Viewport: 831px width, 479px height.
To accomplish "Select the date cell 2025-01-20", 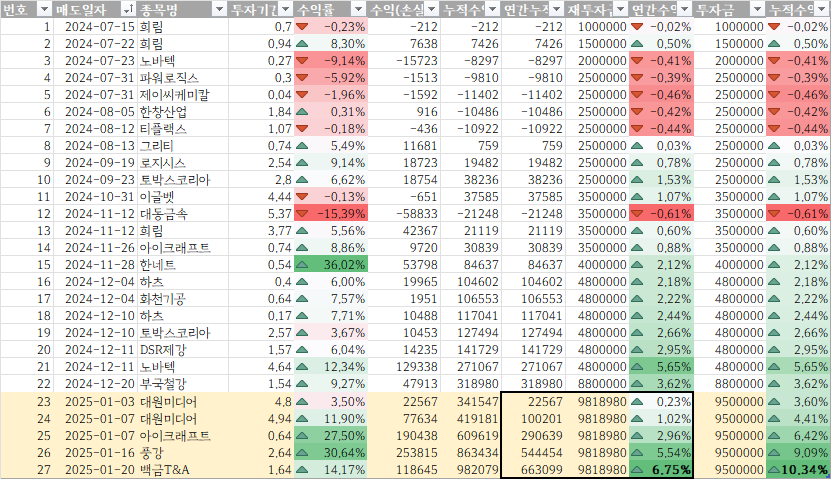I will coord(95,470).
